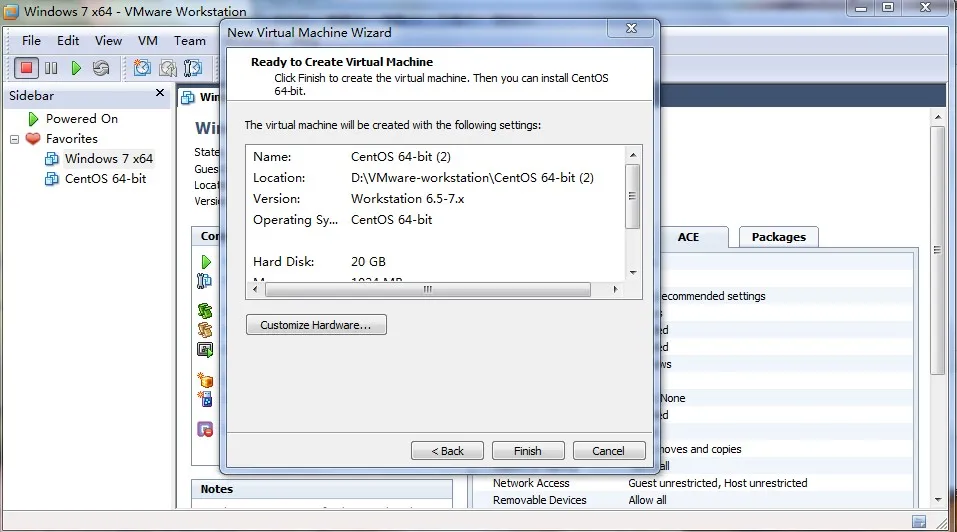
Task: Click the green stacked arrows command icon
Action: click(x=205, y=311)
